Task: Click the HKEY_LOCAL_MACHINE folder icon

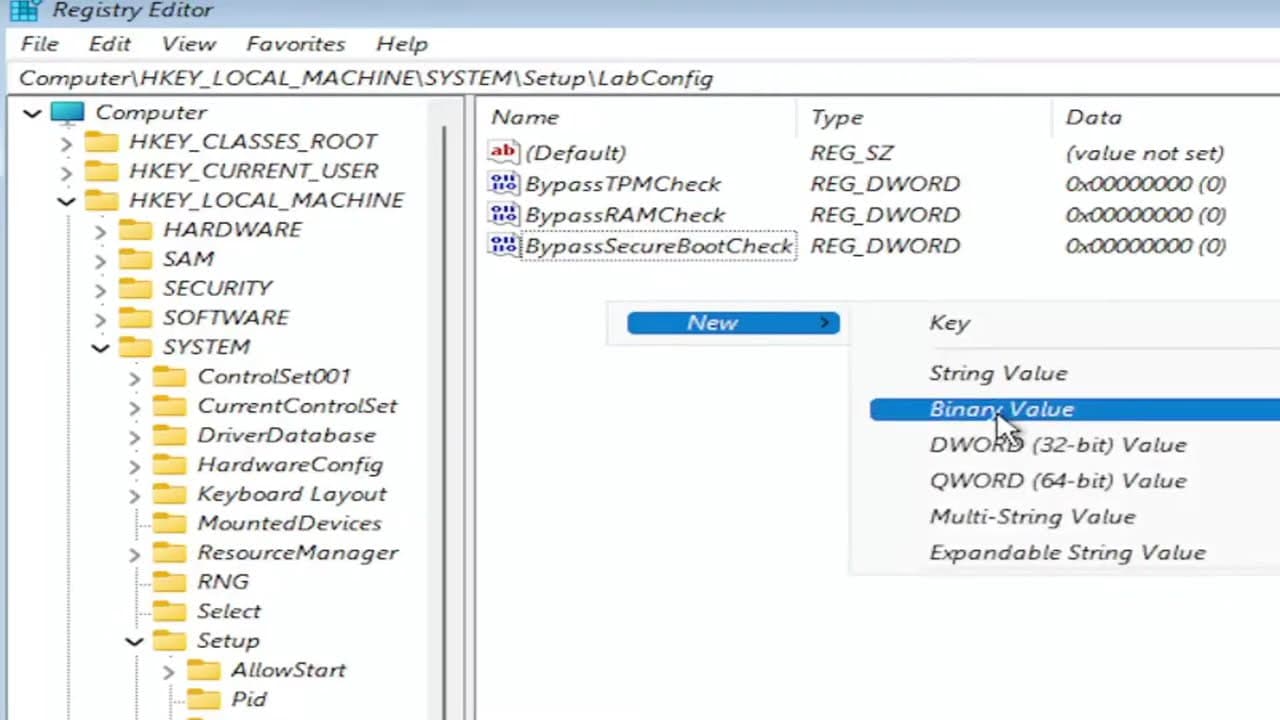Action: 101,200
